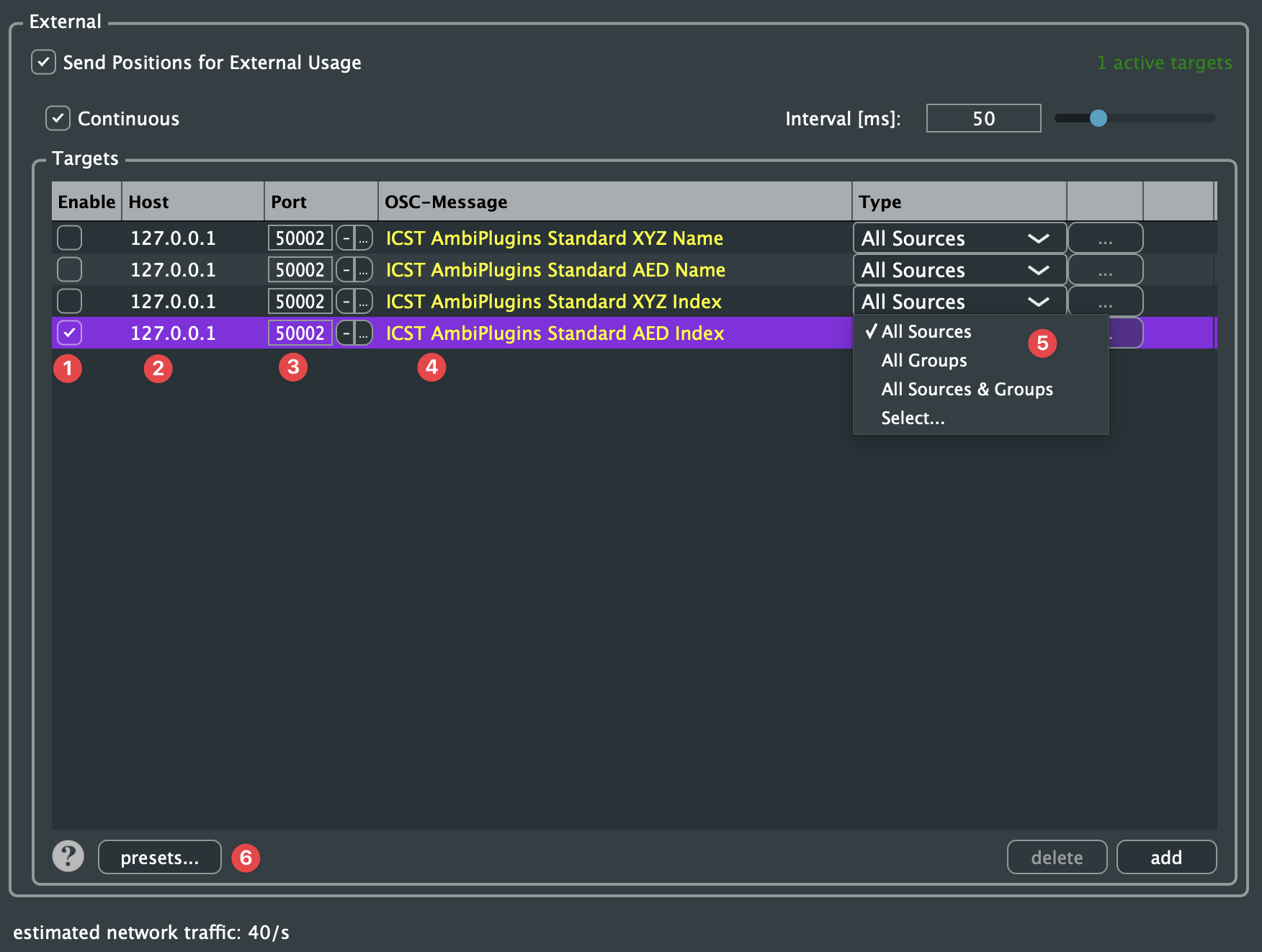Click the Interval [ms] value field
The image size is (1262, 952).
[983, 118]
